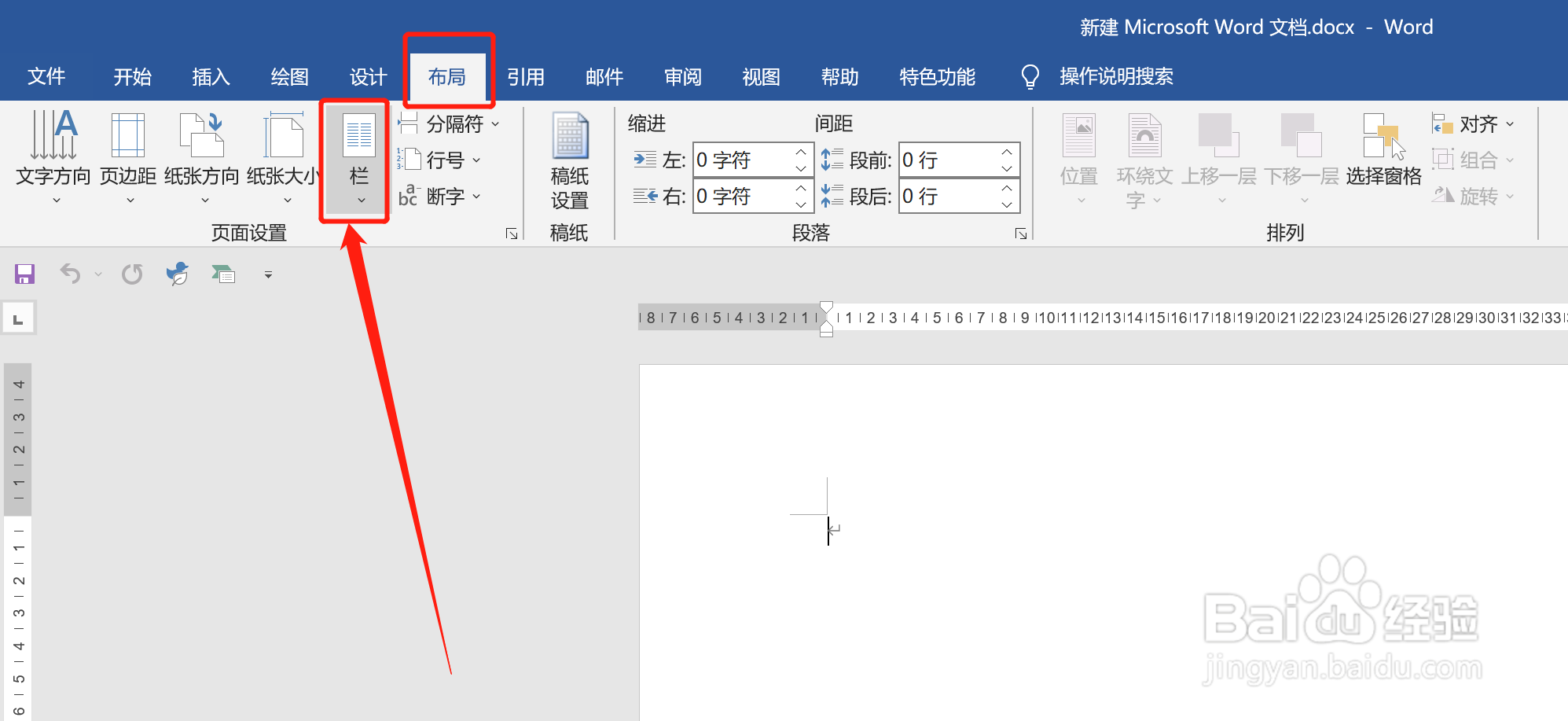Open the 行号 line numbers dropdown

(x=439, y=160)
